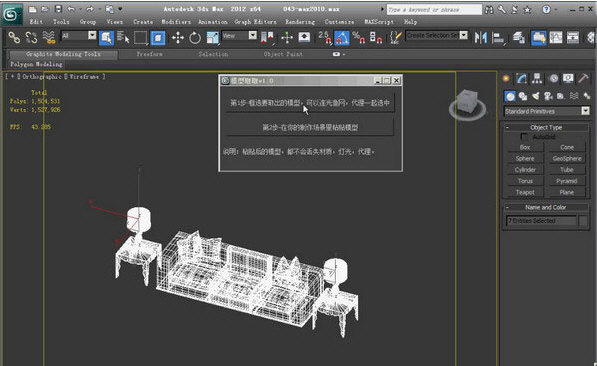This screenshot has width=597, height=366.
Task: Click the first step button in script dialog
Action: (x=310, y=102)
